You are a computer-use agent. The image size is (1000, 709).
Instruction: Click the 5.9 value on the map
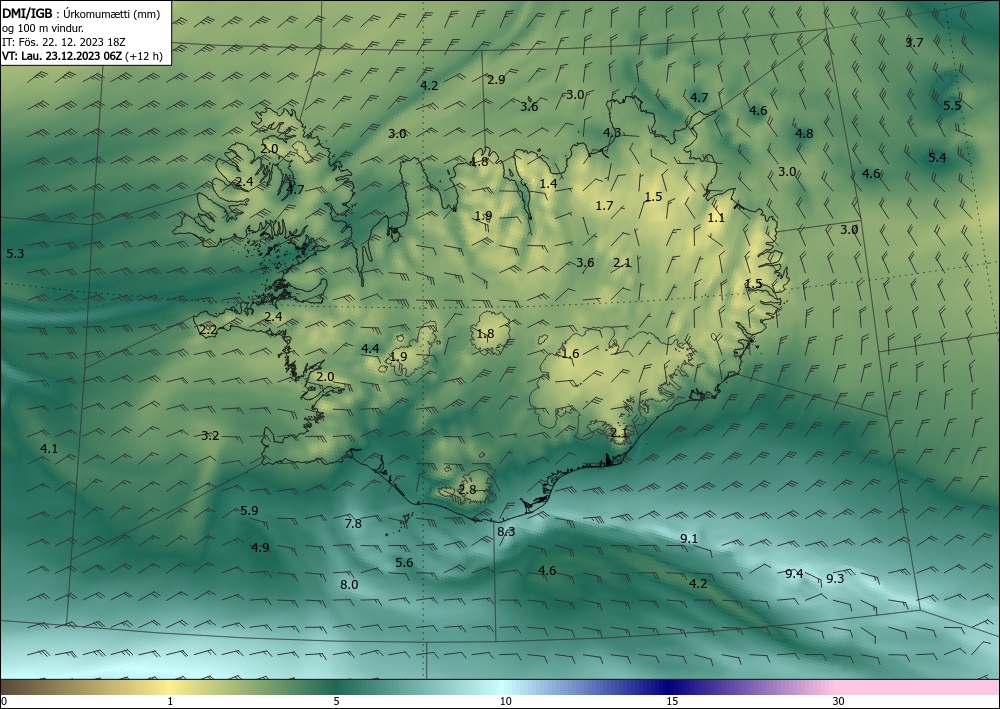tap(249, 510)
